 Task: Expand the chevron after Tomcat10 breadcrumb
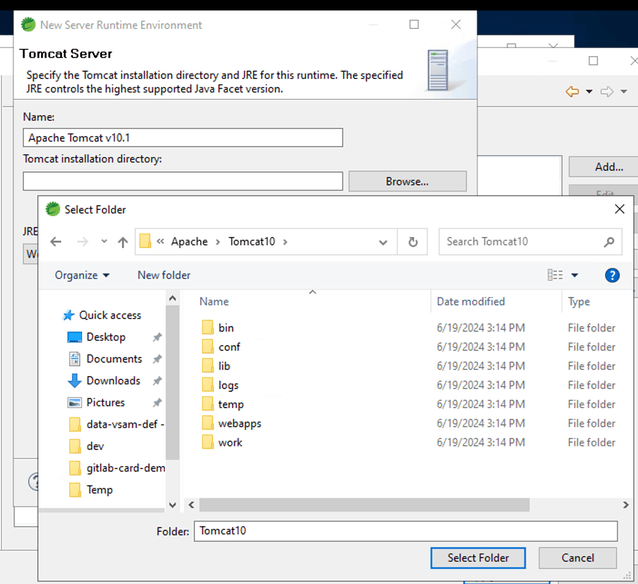coord(285,242)
